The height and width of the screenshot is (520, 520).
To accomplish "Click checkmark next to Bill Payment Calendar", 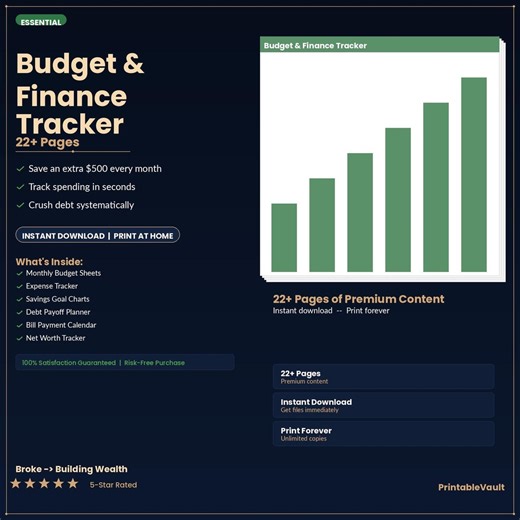I will pos(20,325).
